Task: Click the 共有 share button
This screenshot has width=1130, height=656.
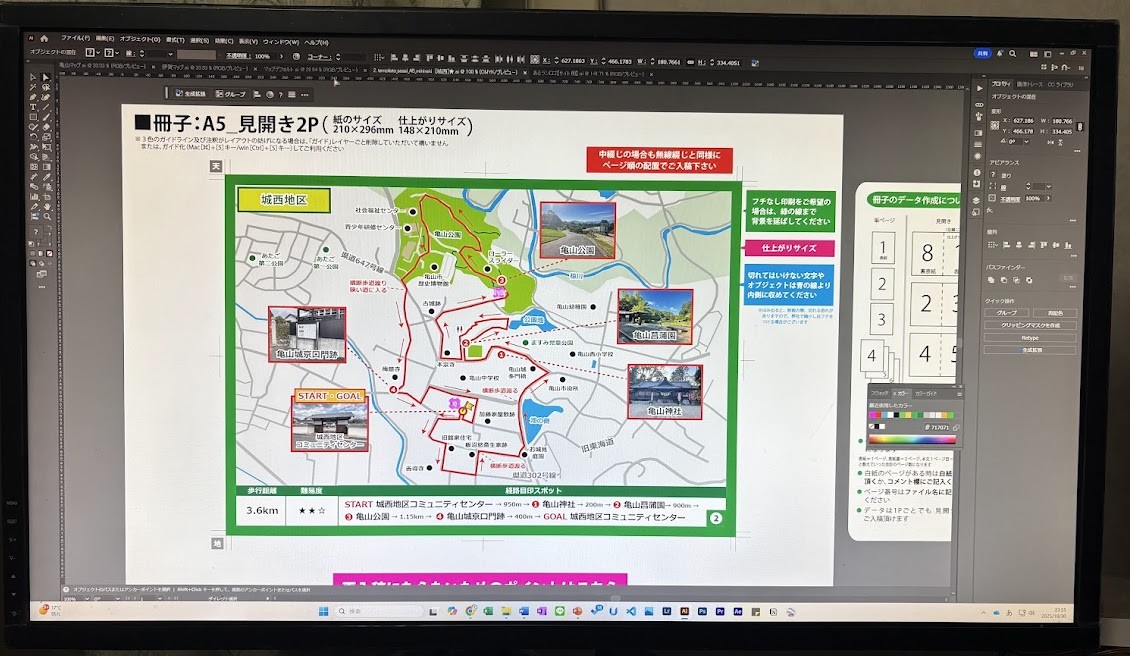Action: point(984,53)
